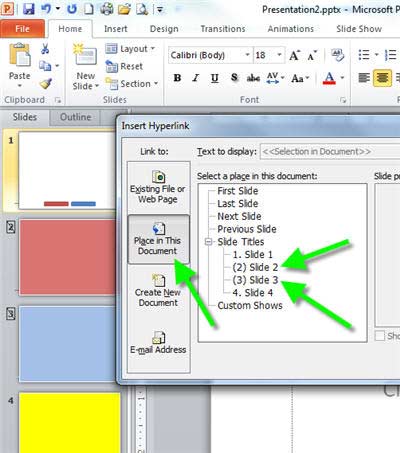Image resolution: width=400 pixels, height=453 pixels.
Task: Click the Grow Font icon
Action: [295, 55]
